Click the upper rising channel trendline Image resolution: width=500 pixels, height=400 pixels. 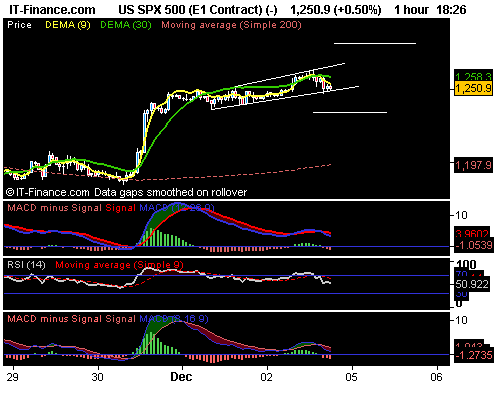tap(290, 75)
